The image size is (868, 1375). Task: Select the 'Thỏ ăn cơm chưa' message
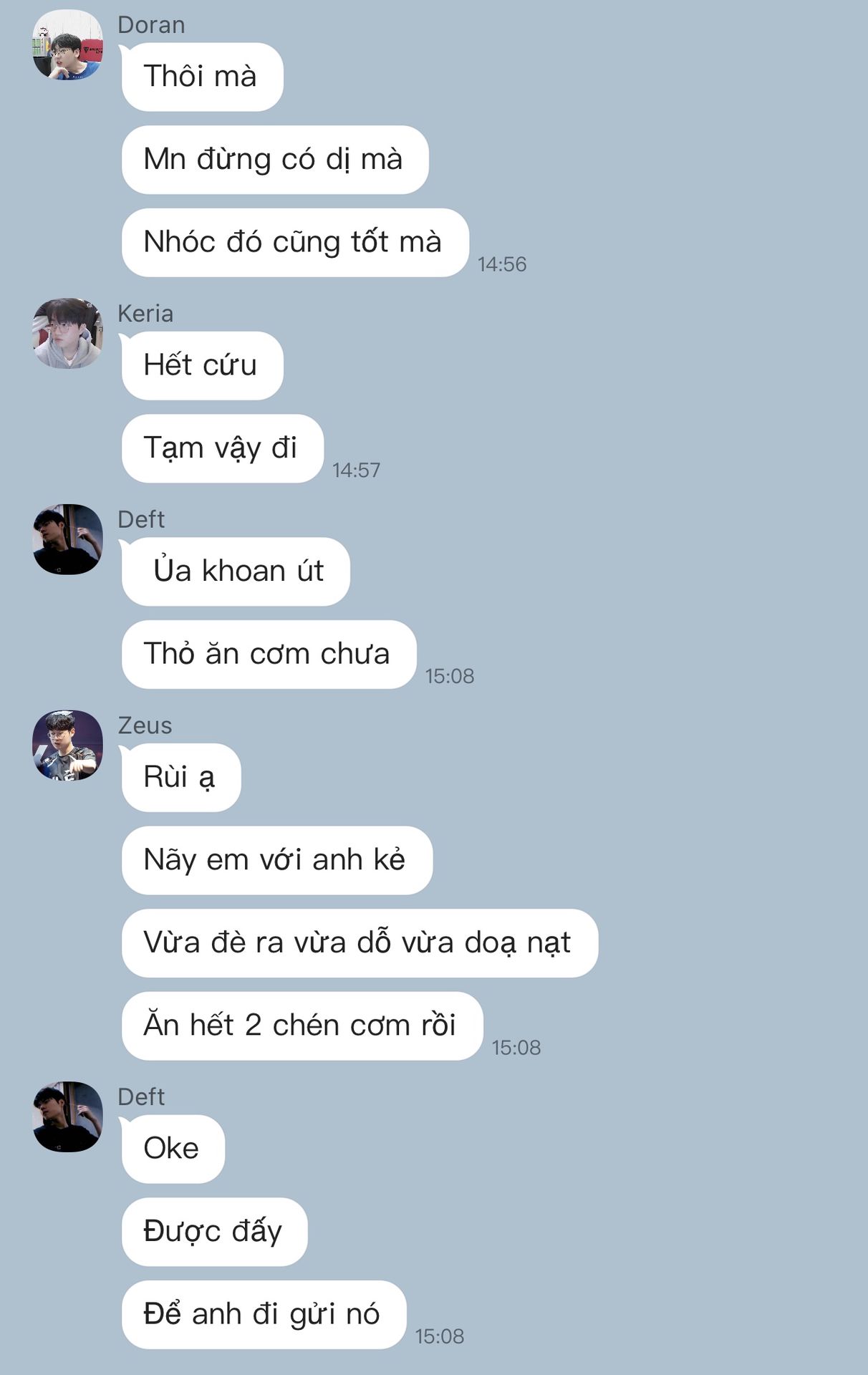click(x=269, y=655)
